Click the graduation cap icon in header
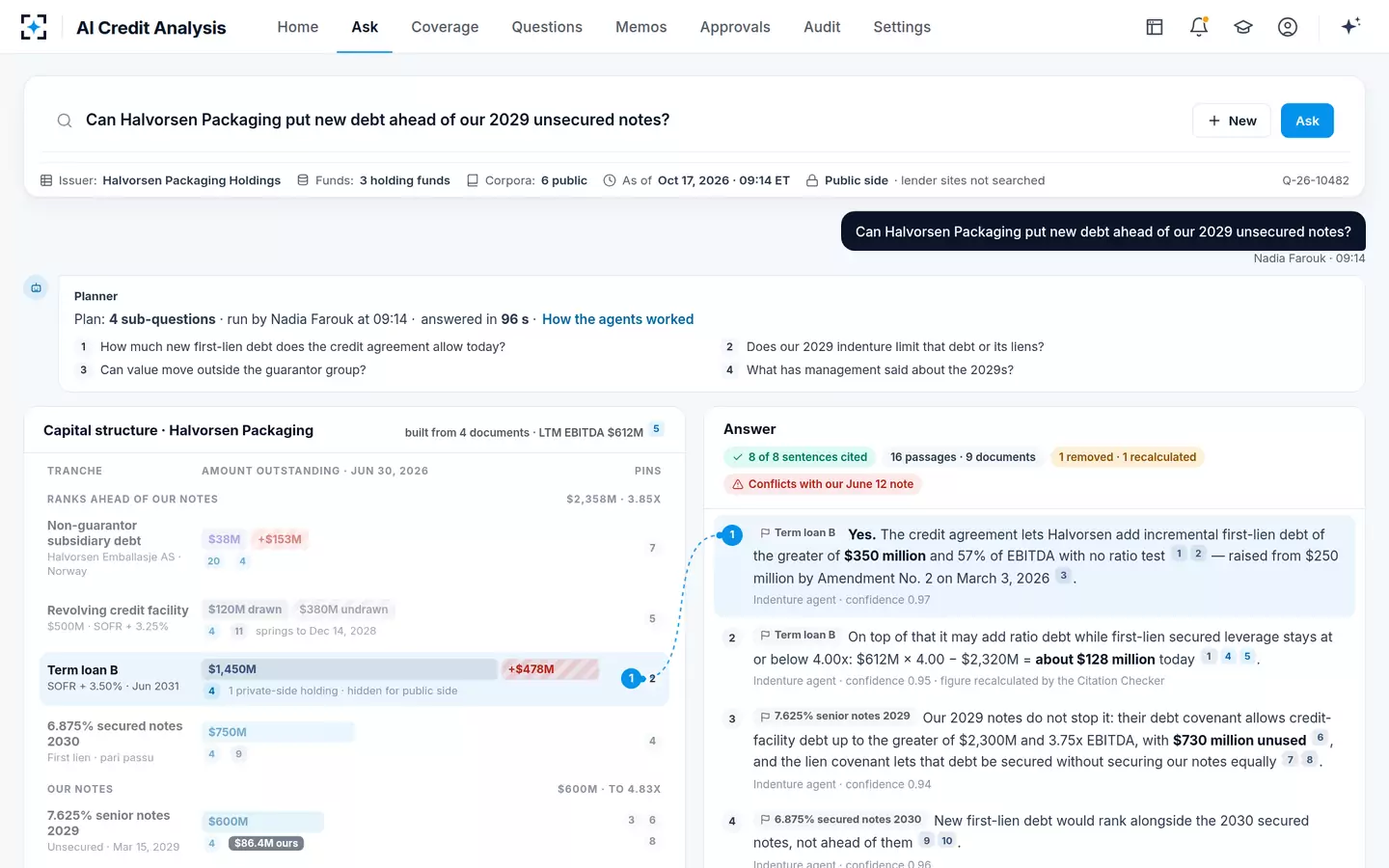The width and height of the screenshot is (1389, 868). (1243, 27)
